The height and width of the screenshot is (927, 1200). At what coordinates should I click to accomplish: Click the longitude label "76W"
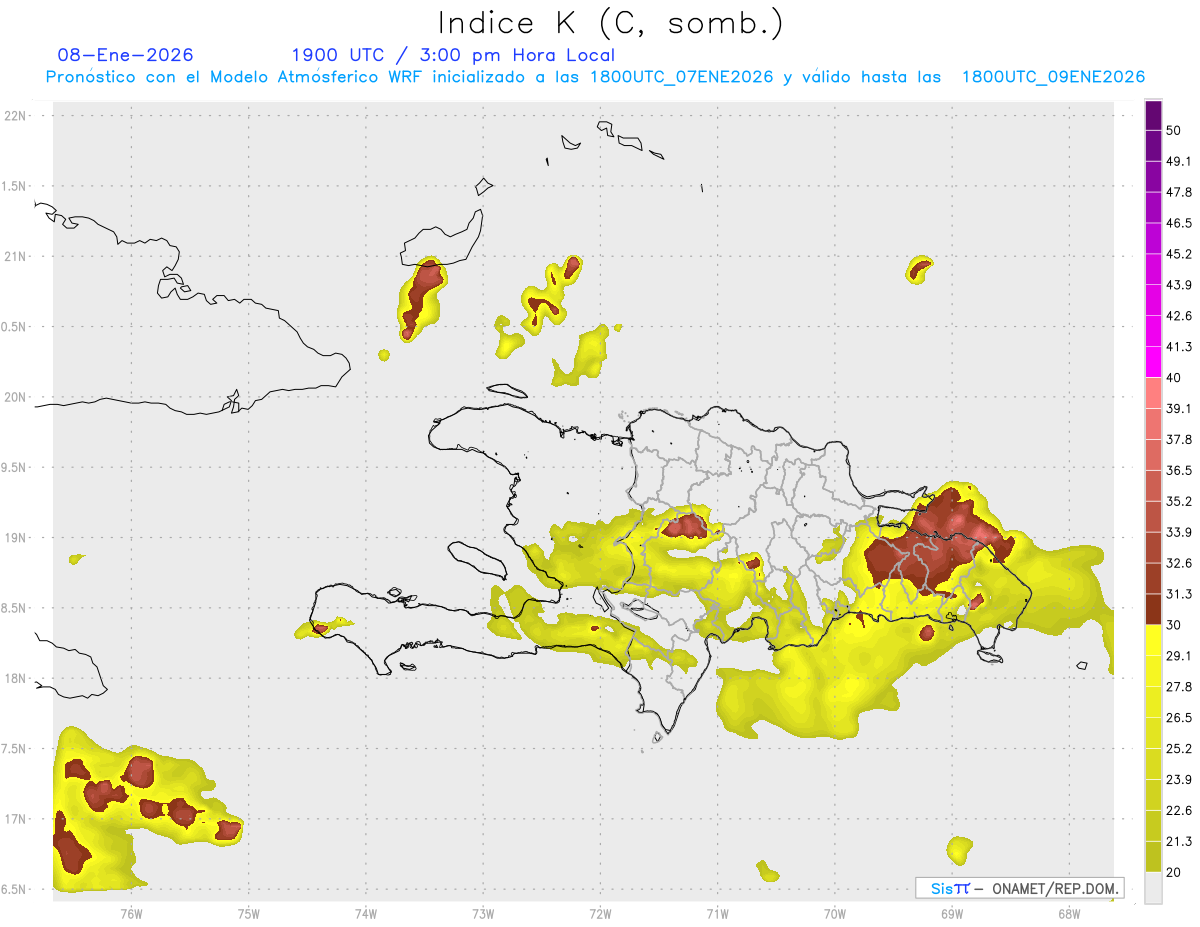(131, 913)
